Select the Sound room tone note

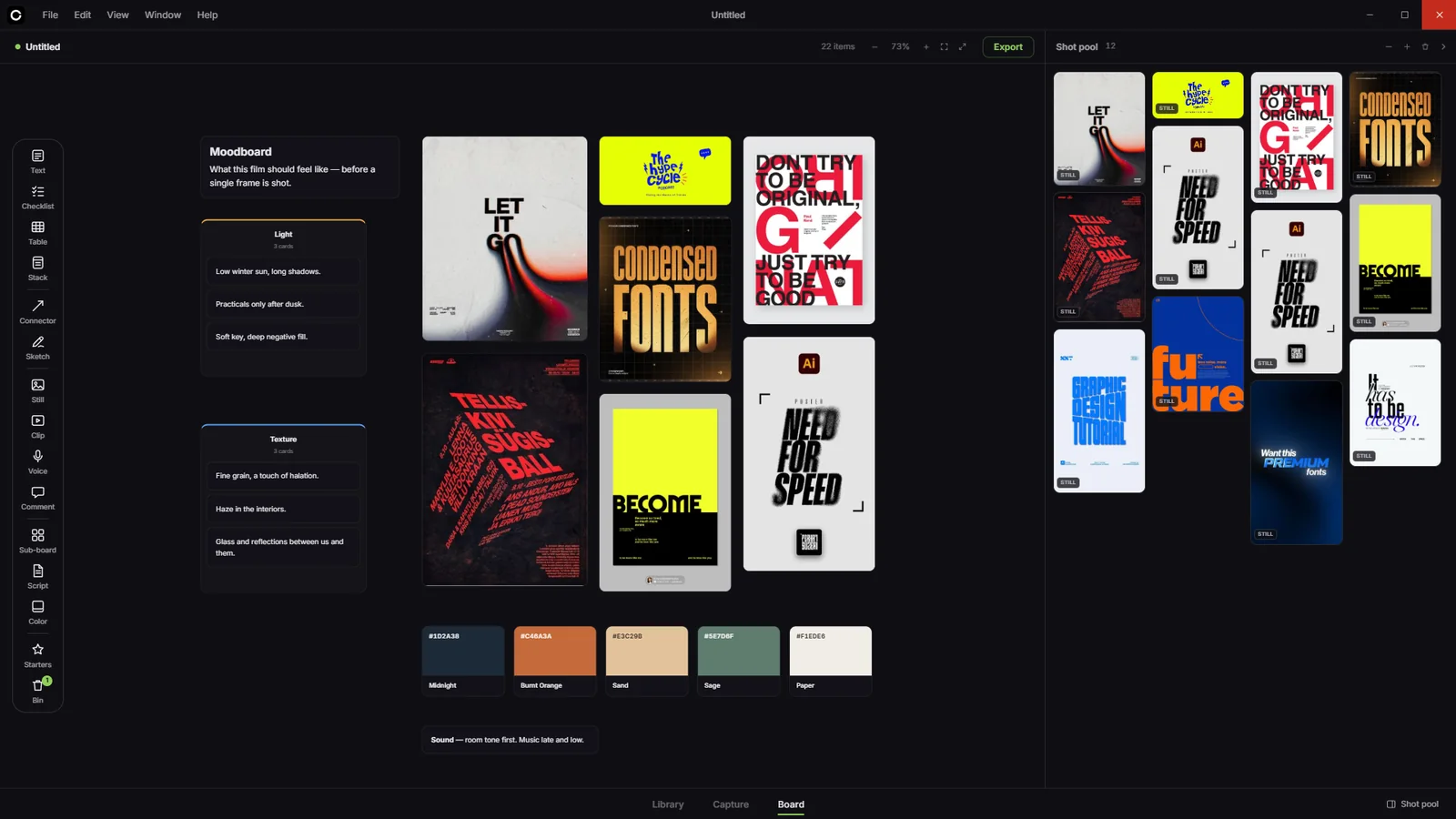508,740
